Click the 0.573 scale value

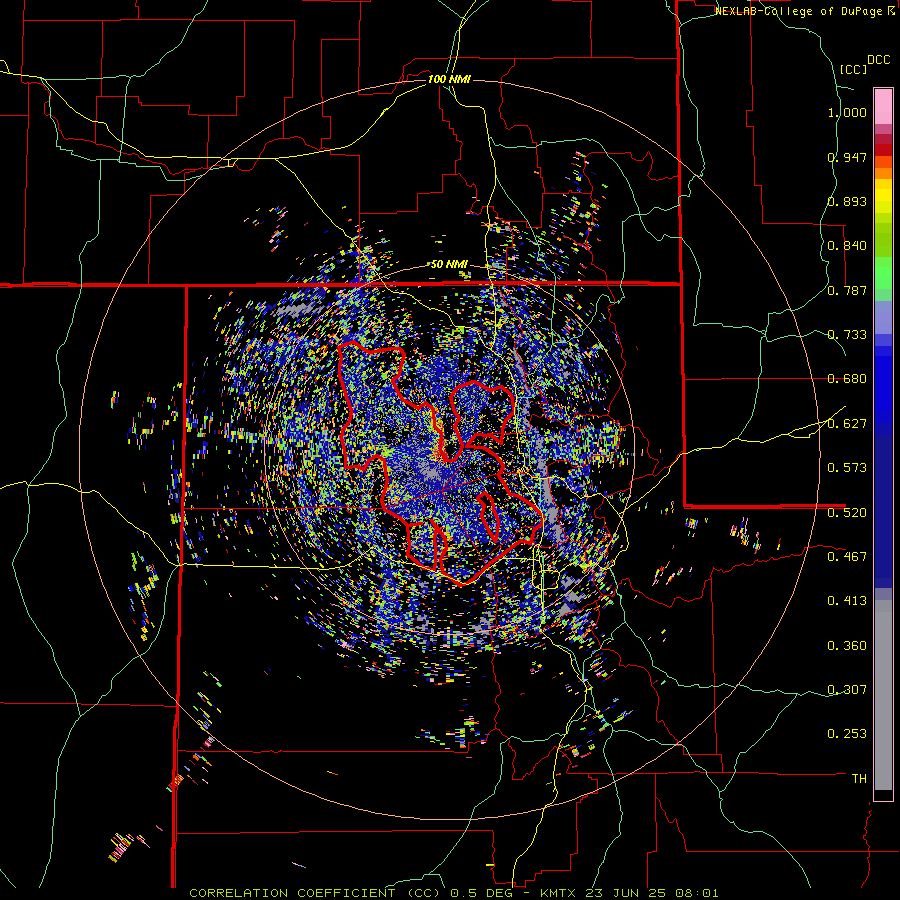(x=847, y=468)
